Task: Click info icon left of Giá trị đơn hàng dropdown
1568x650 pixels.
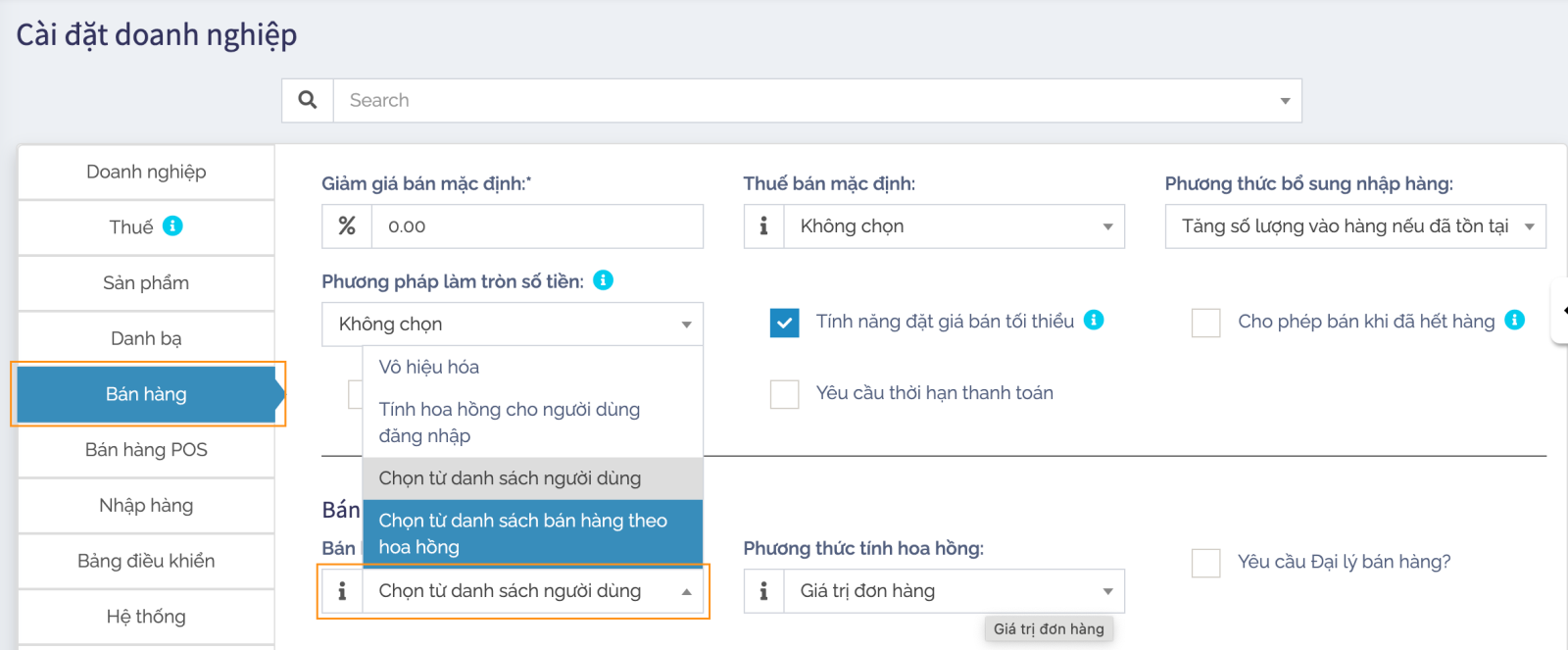Action: click(763, 591)
